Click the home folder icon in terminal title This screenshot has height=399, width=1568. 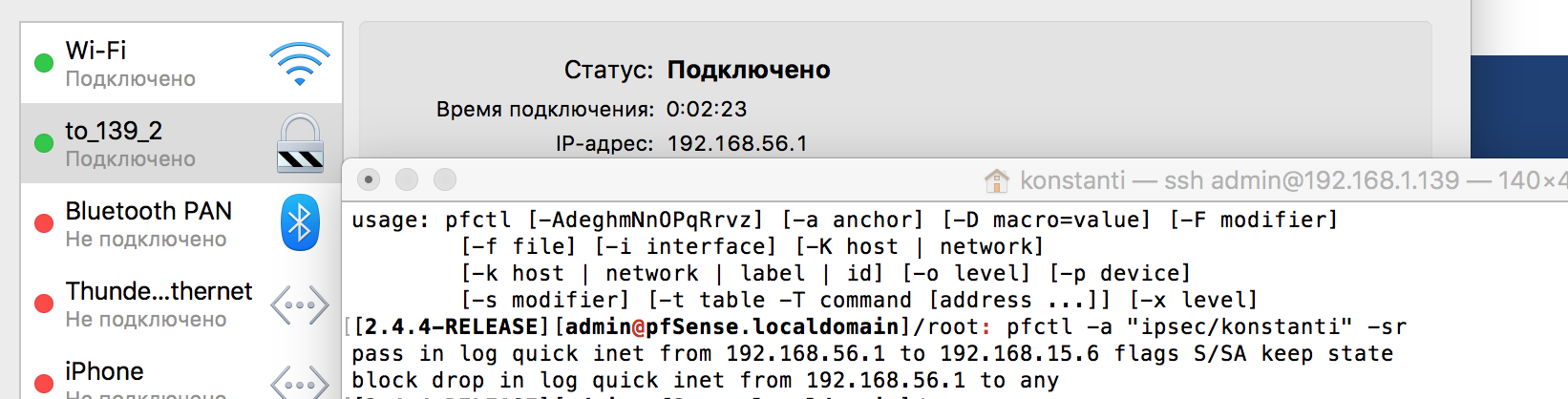pyautogui.click(x=997, y=180)
